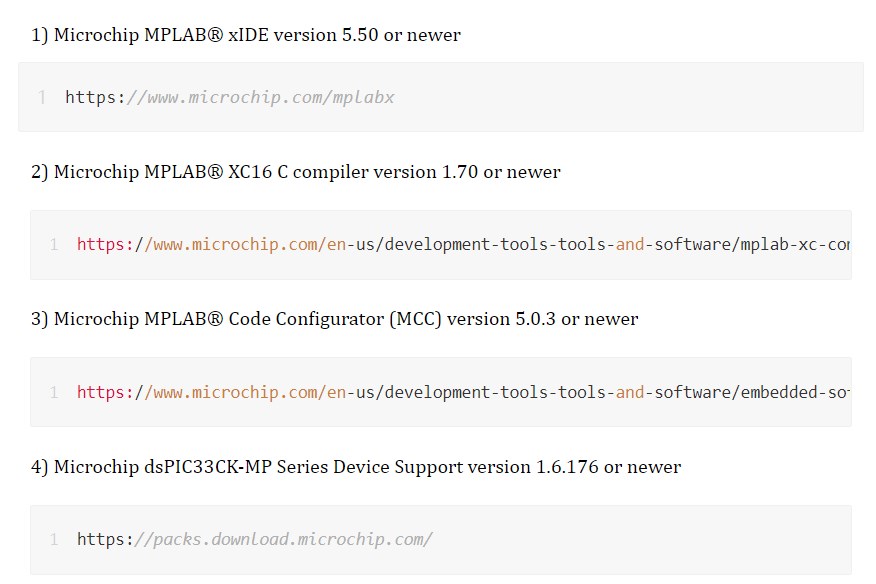
Task: Click the Code Configurator (MCC) version 5.0.3 heading
Action: coord(334,319)
